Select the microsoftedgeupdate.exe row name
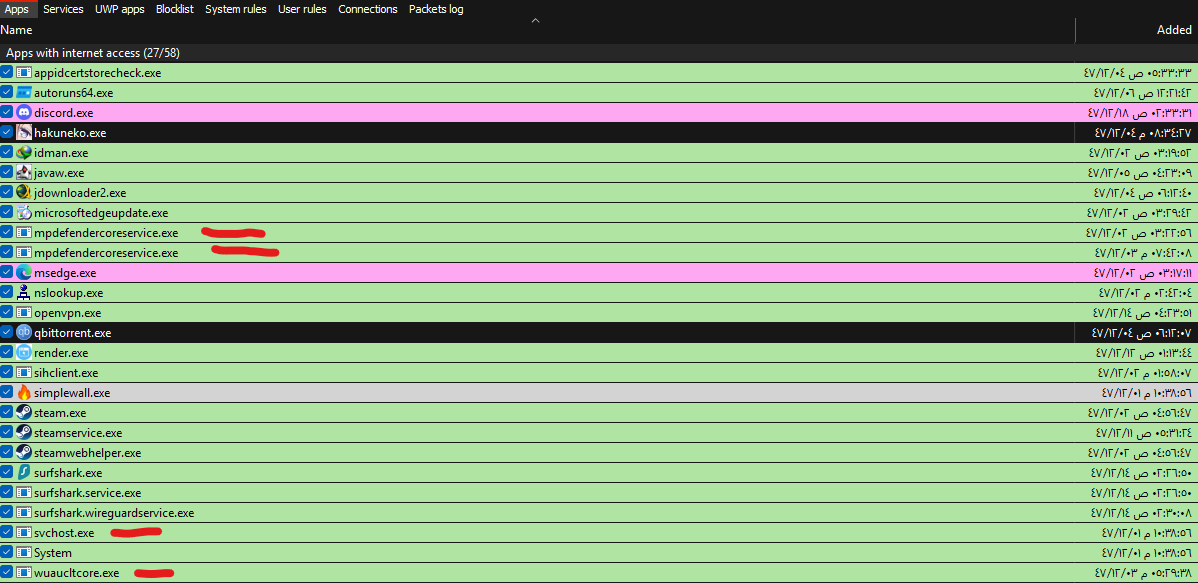 [x=101, y=212]
